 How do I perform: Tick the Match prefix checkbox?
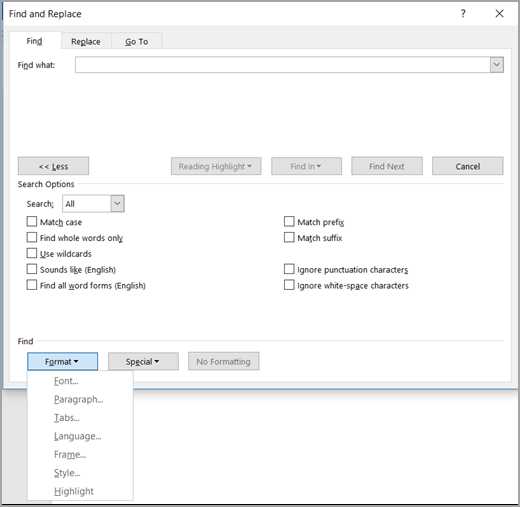click(x=289, y=222)
